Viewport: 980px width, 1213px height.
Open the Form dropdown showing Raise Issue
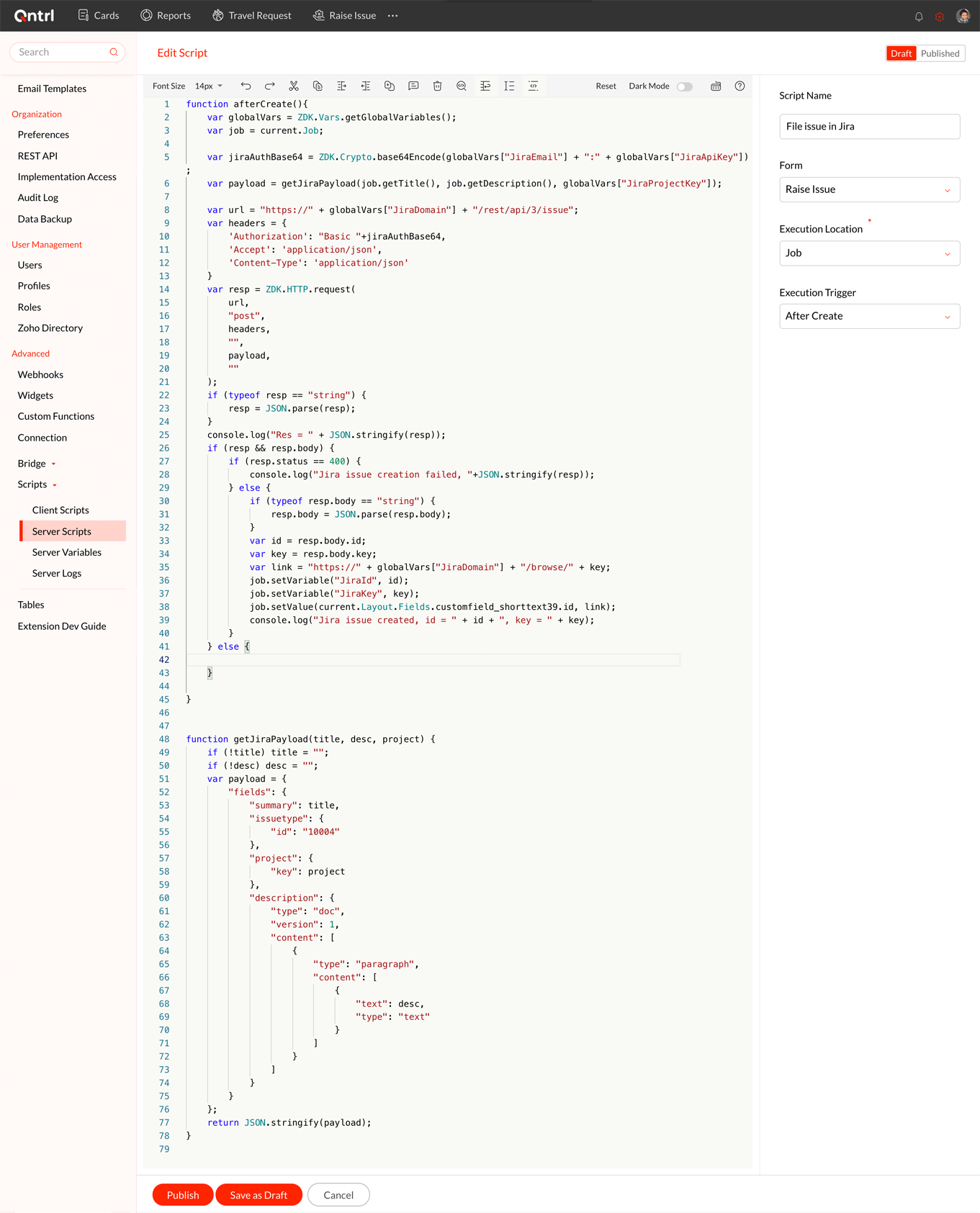coord(869,189)
